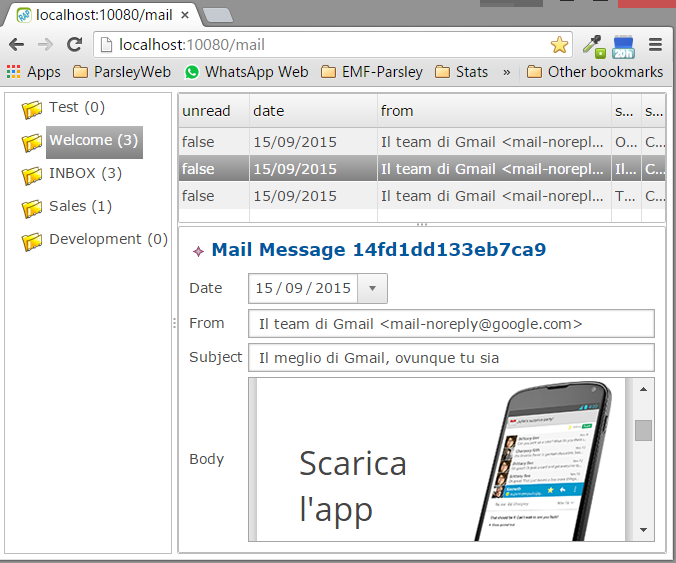The height and width of the screenshot is (563, 676).
Task: Open the EMF-Parsley bookmark folder
Action: tap(372, 72)
